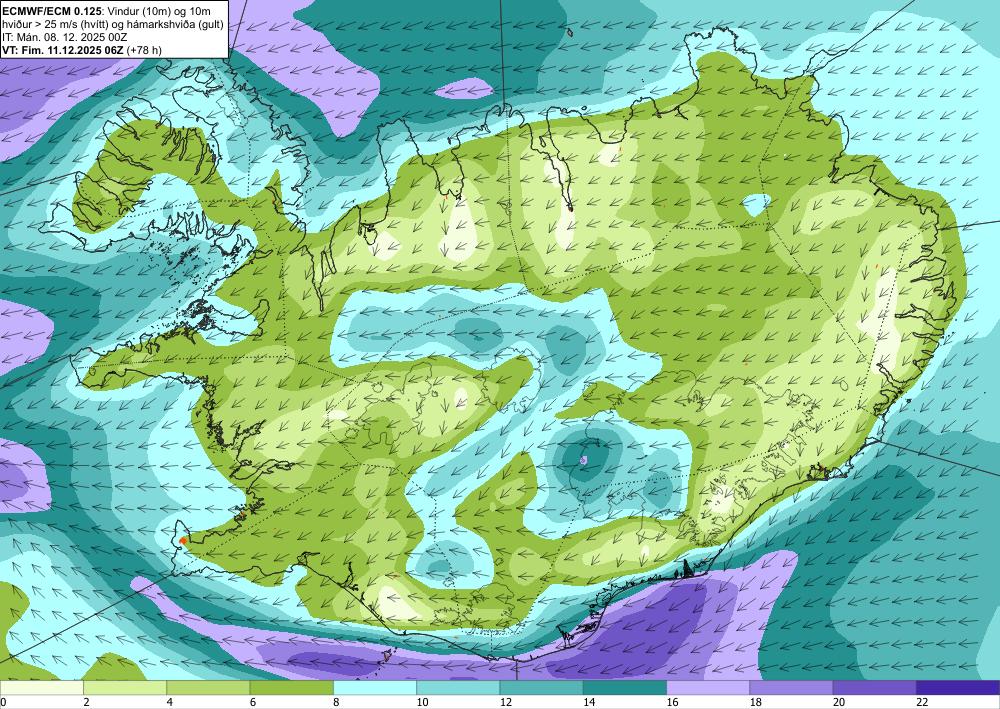Click the legend scale label '14'
Image resolution: width=1000 pixels, height=709 pixels.
[589, 703]
